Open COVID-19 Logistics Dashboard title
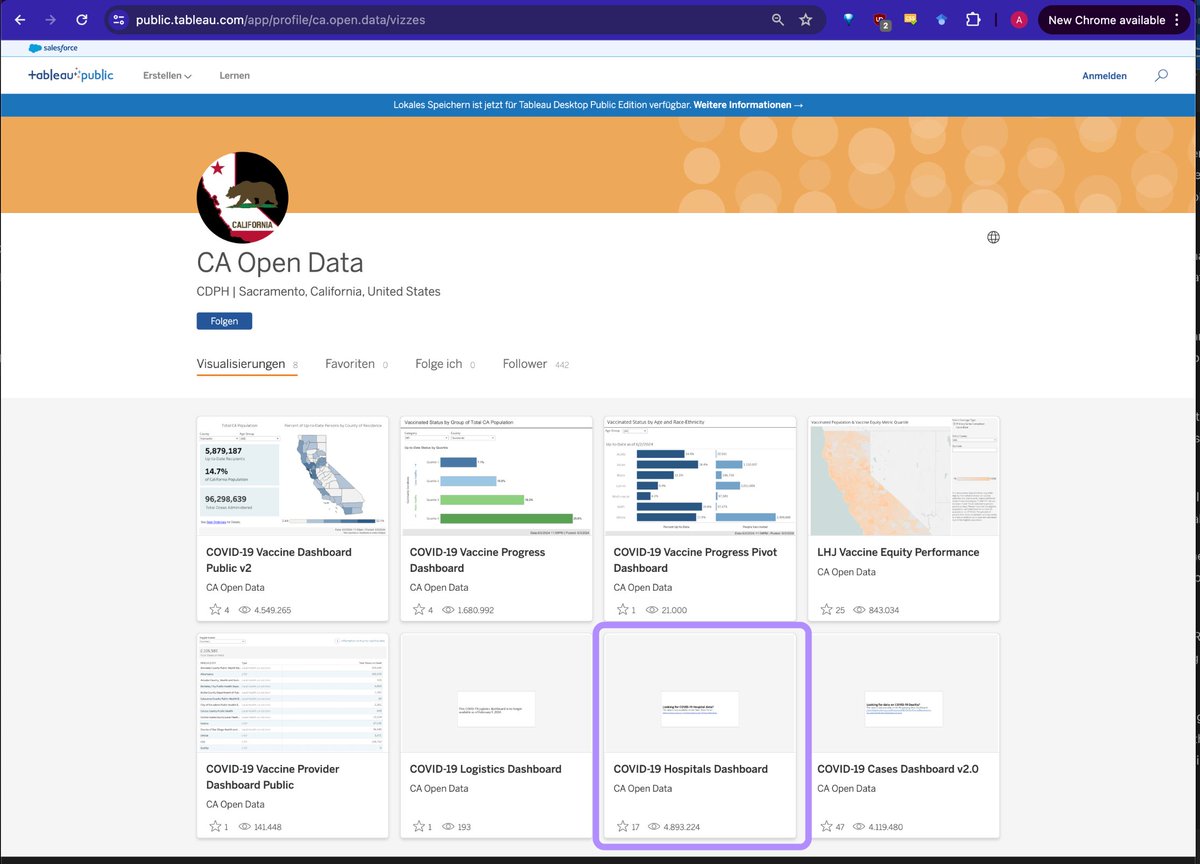Screen dimensions: 1200x864 click(x=486, y=769)
